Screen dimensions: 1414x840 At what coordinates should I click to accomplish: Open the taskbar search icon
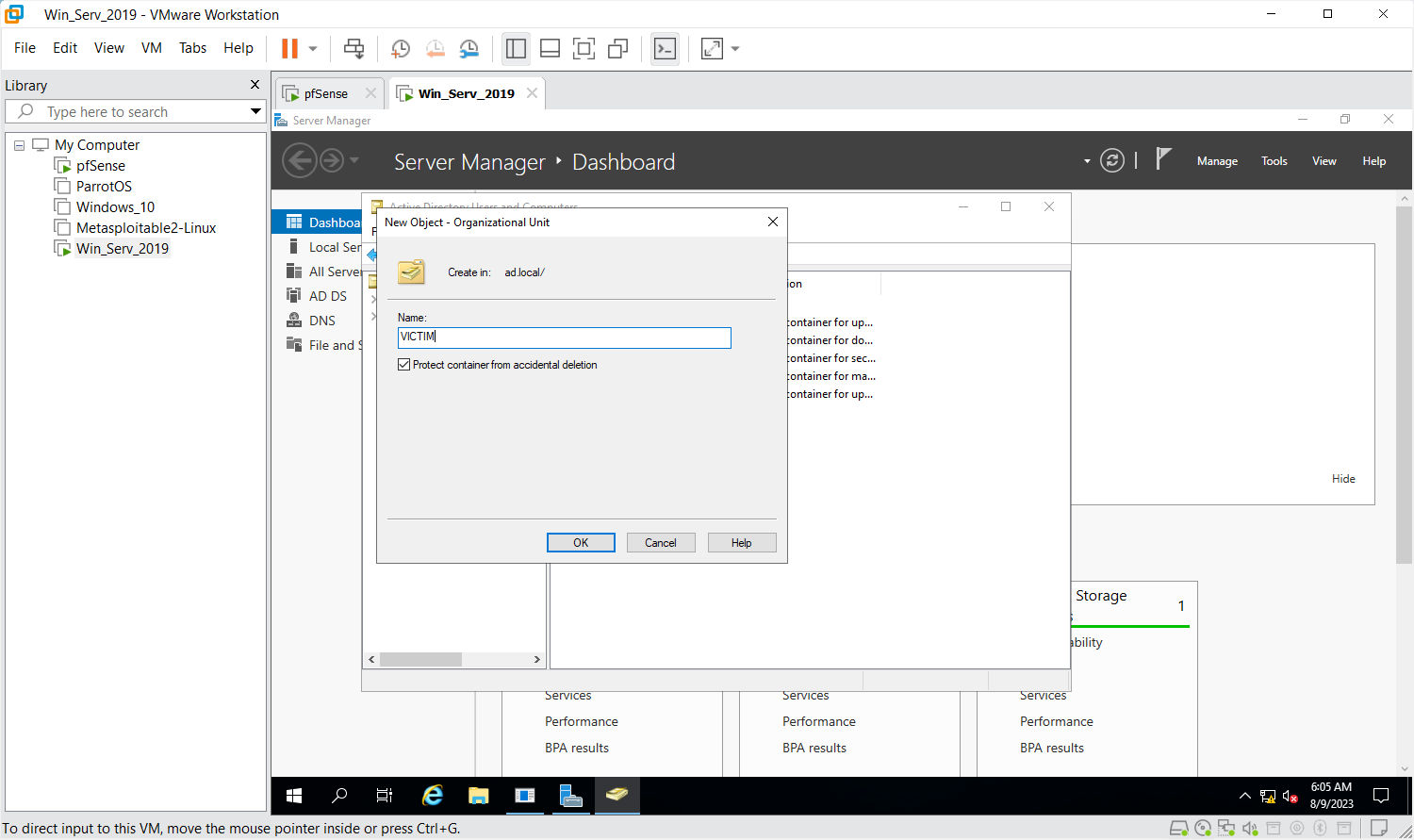[339, 796]
